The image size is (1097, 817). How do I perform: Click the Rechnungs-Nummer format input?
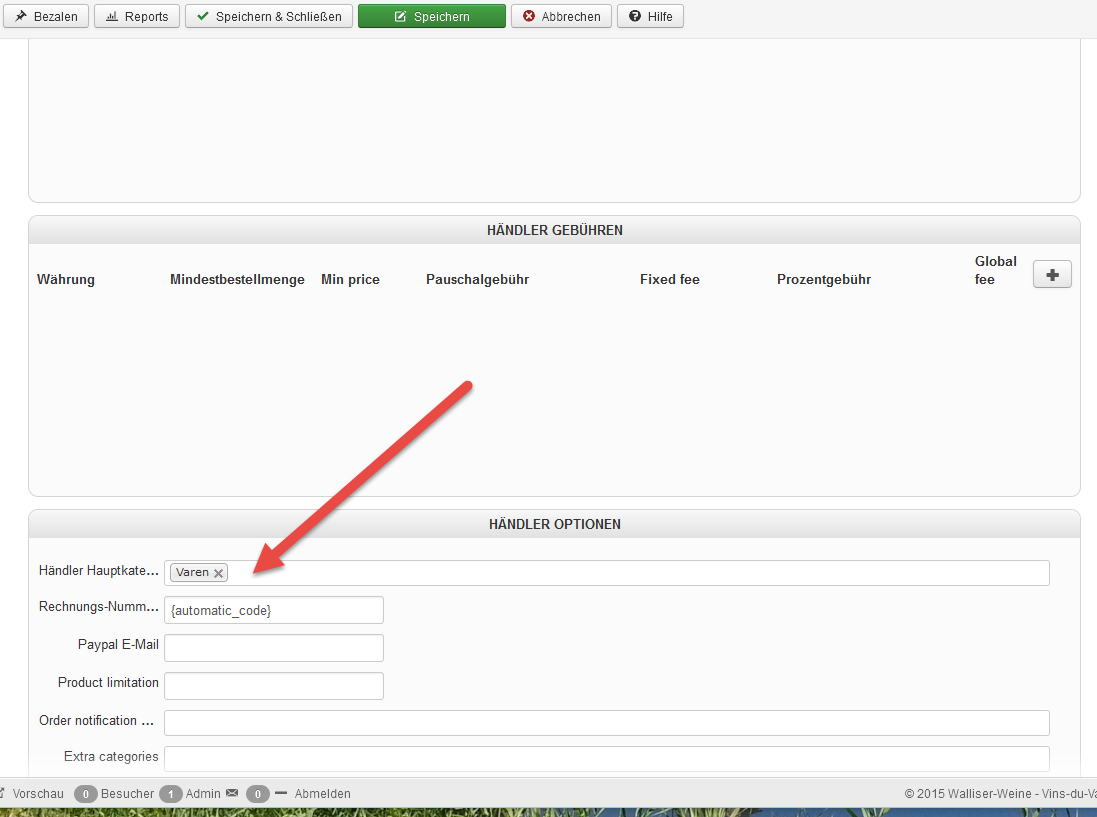[x=274, y=610]
